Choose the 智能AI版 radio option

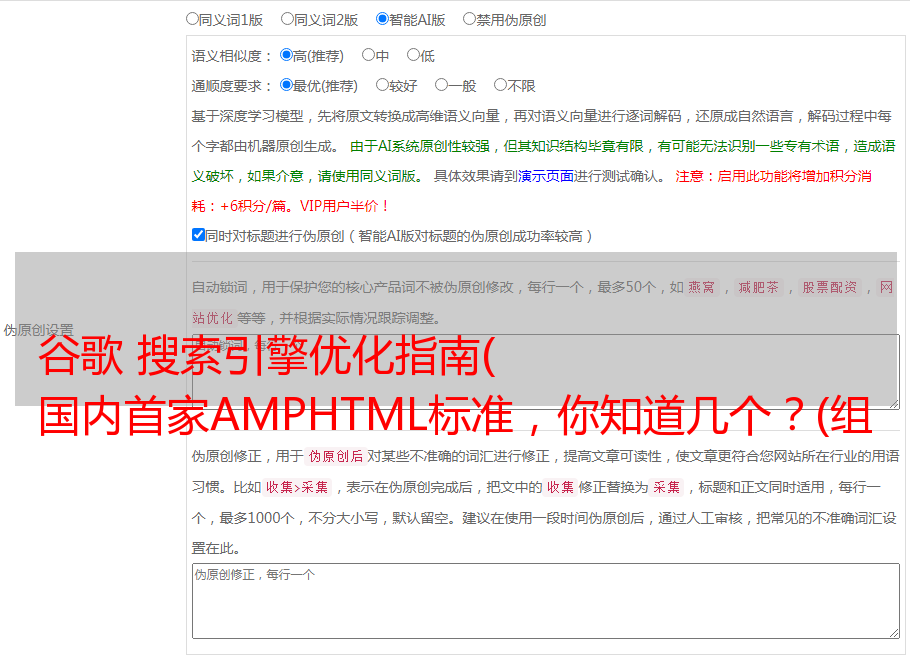click(382, 19)
